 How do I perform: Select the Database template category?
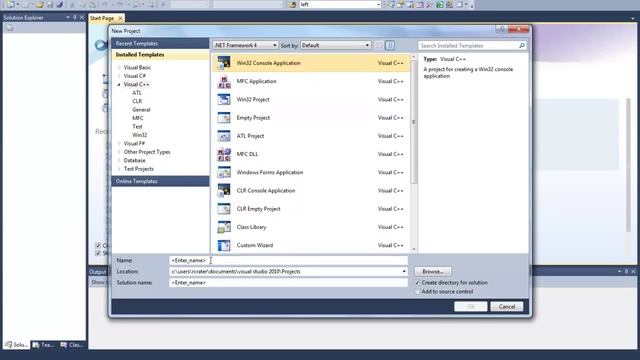coord(134,160)
